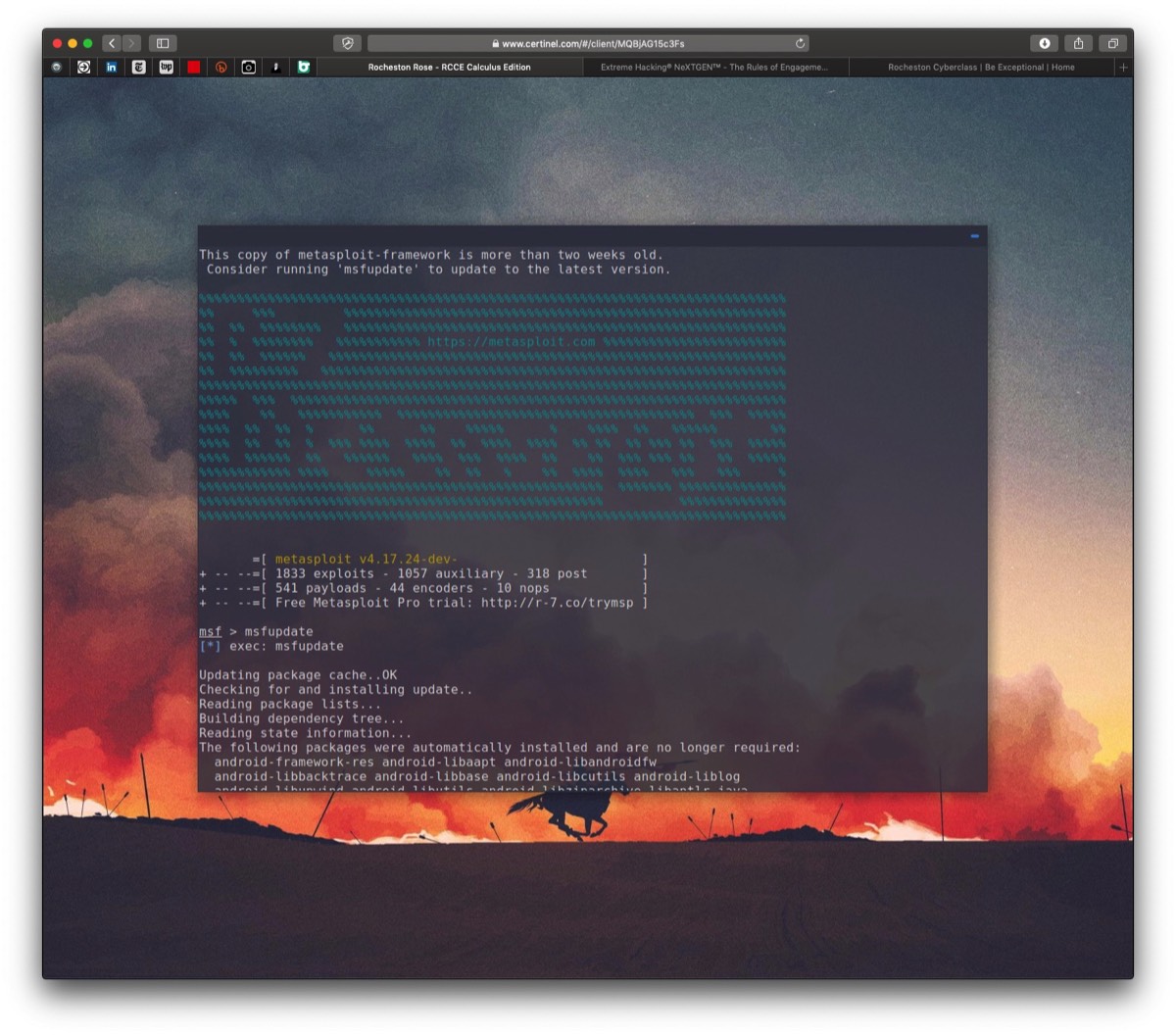Click the 'metasploit v4.17.24-dev-' version text
The height and width of the screenshot is (1035, 1176).
point(366,559)
